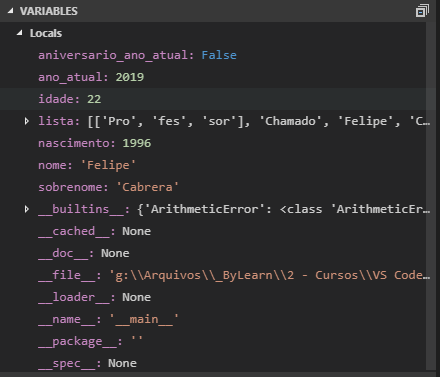The width and height of the screenshot is (440, 377).
Task: Click the VARIABLES panel title
Action: coord(49,11)
